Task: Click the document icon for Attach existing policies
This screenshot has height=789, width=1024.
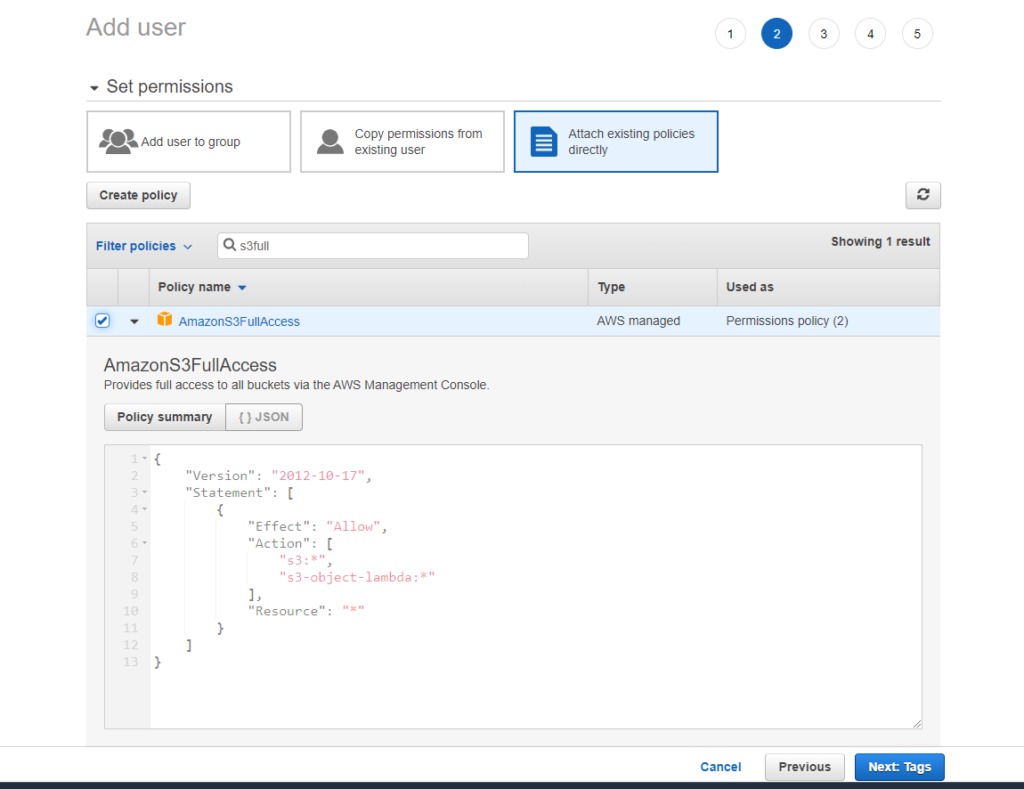Action: (544, 141)
